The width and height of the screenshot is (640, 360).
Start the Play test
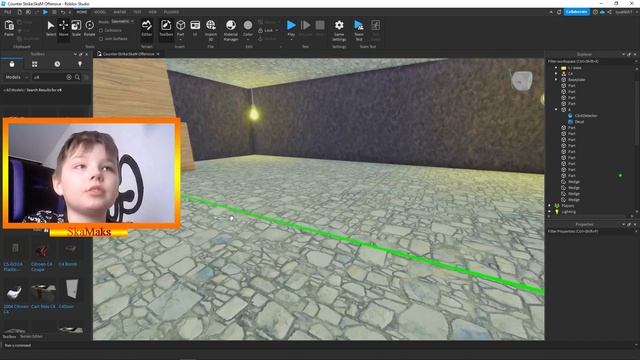291,26
